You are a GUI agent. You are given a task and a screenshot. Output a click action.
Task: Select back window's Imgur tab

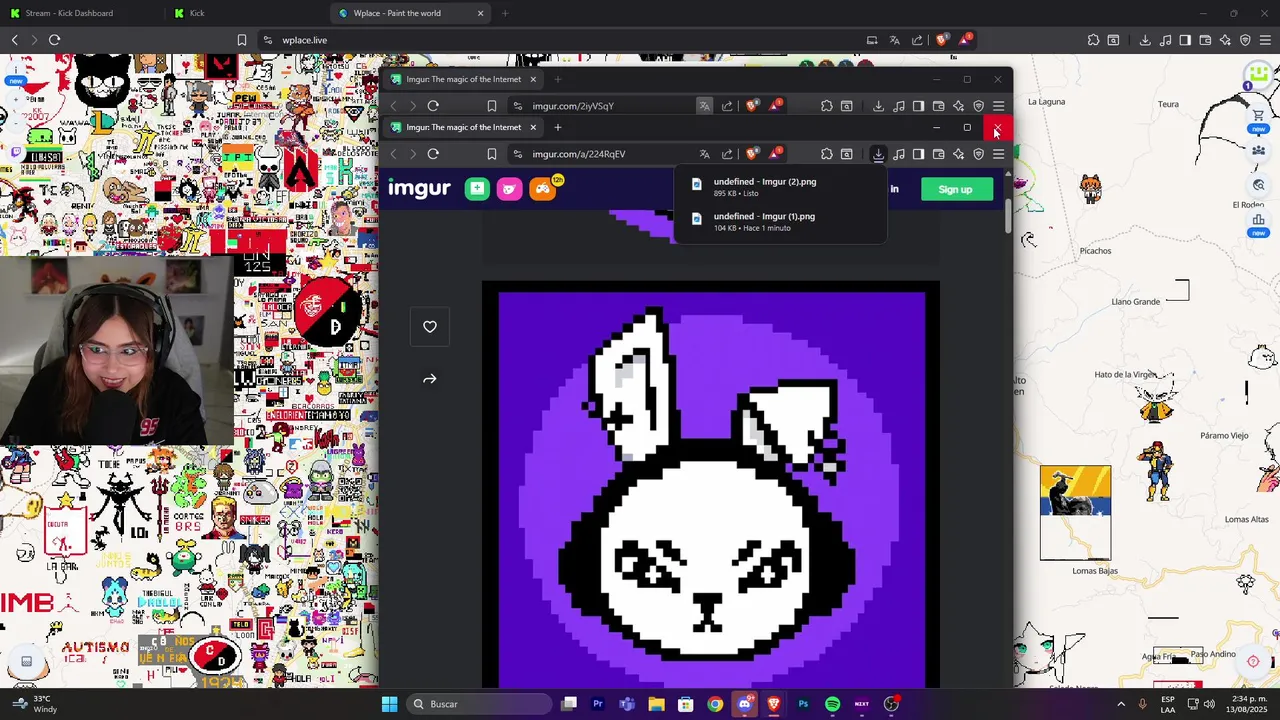[464, 79]
